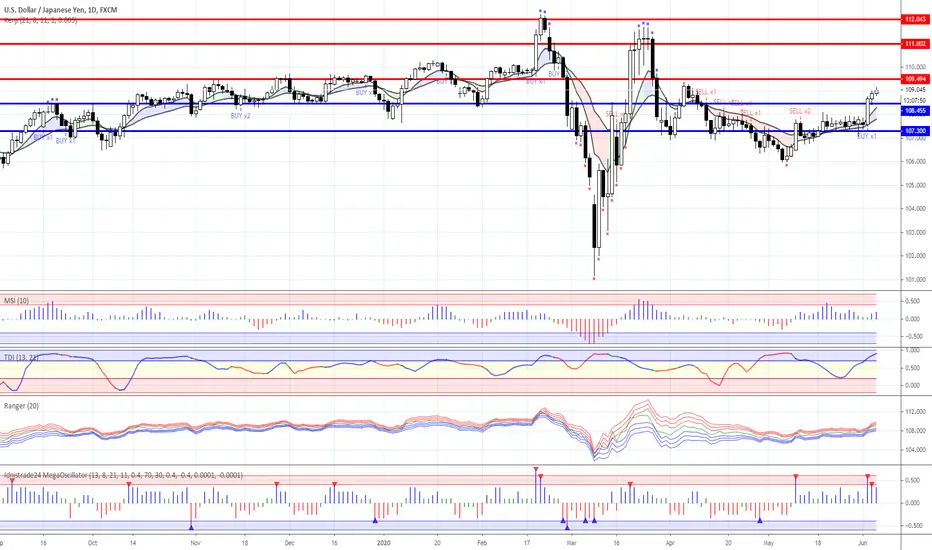Click the Jun label on time axis
This screenshot has width=932, height=550.
pos(862,543)
